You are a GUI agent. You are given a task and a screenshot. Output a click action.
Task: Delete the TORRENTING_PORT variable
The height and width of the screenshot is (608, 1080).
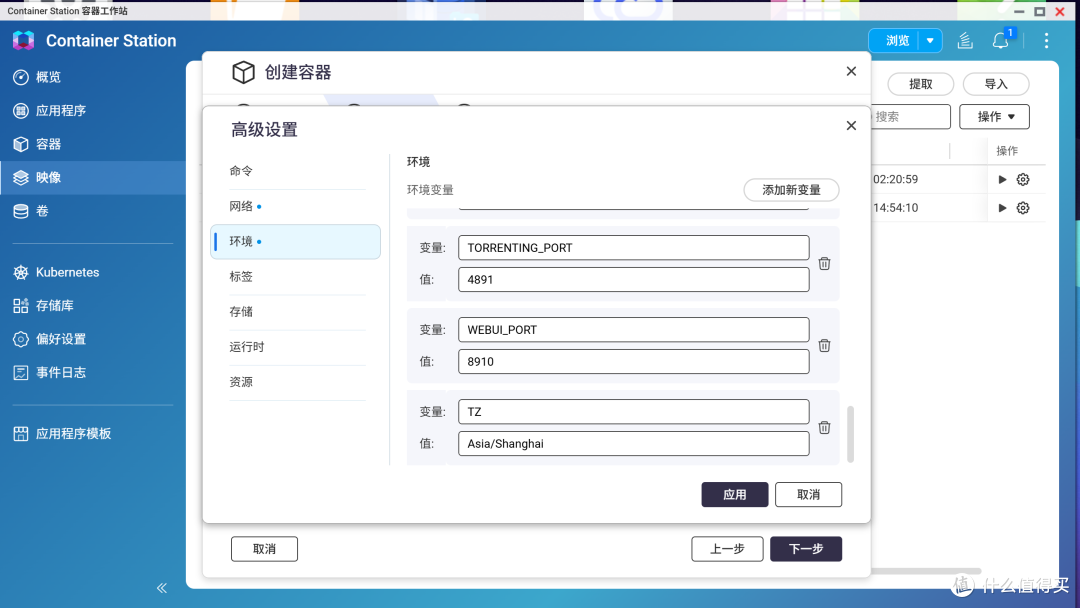tap(824, 264)
